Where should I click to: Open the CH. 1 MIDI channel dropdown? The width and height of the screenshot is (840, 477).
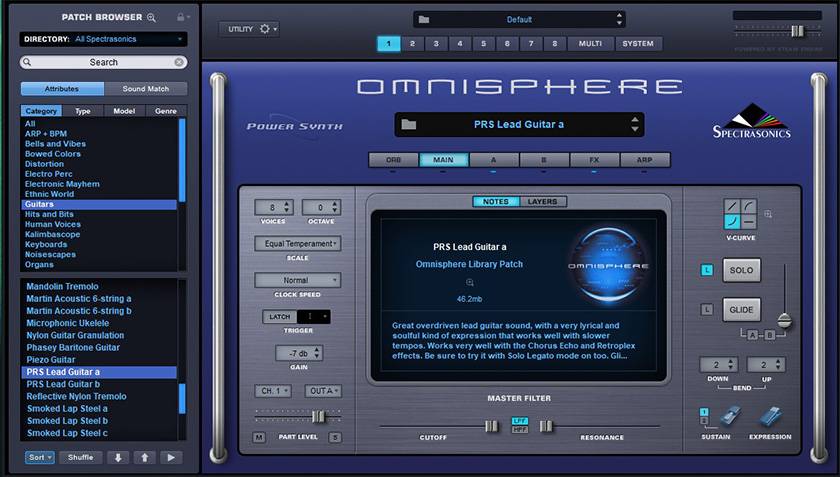pos(273,391)
